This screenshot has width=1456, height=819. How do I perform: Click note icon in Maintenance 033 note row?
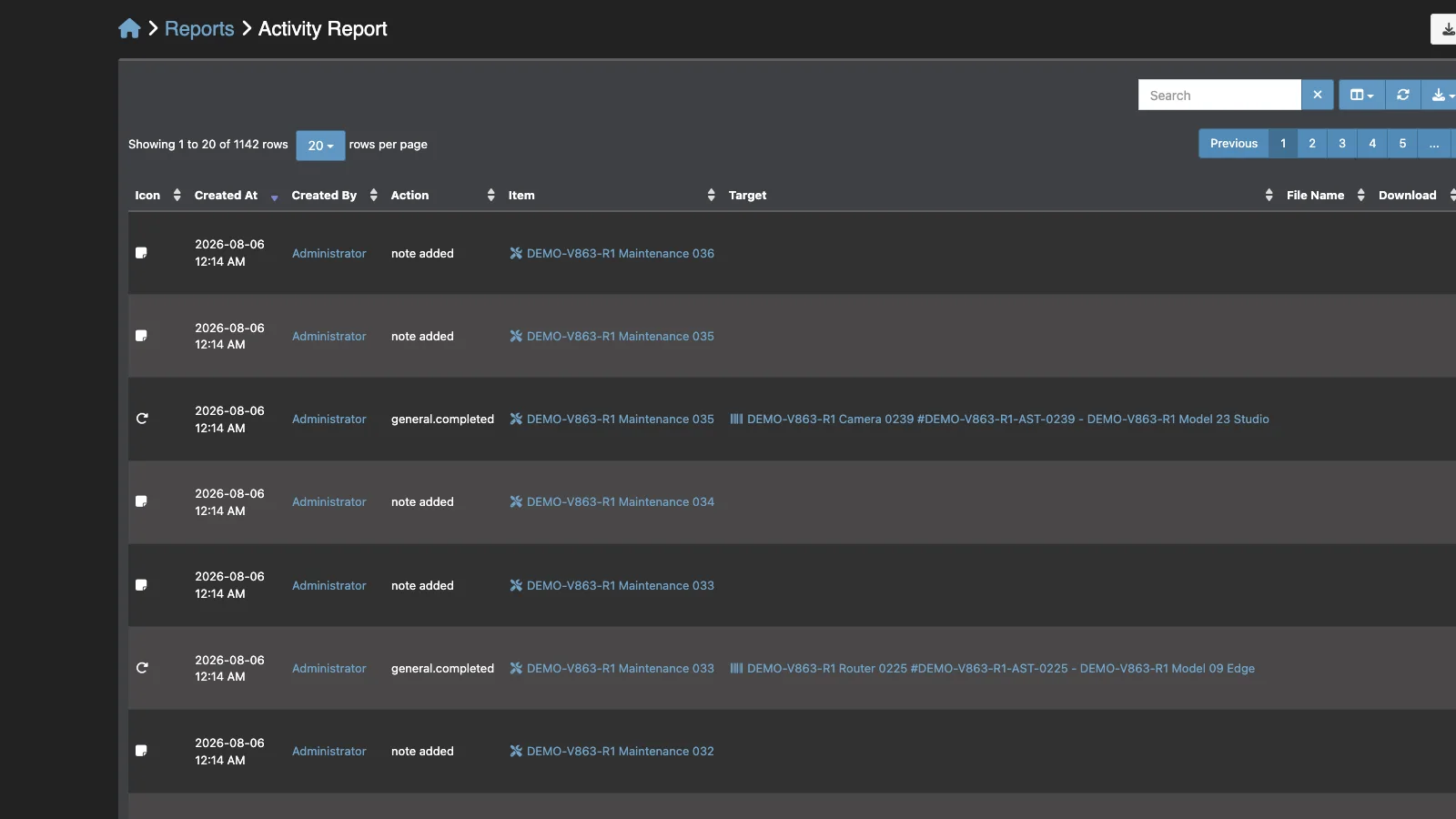coord(141,585)
